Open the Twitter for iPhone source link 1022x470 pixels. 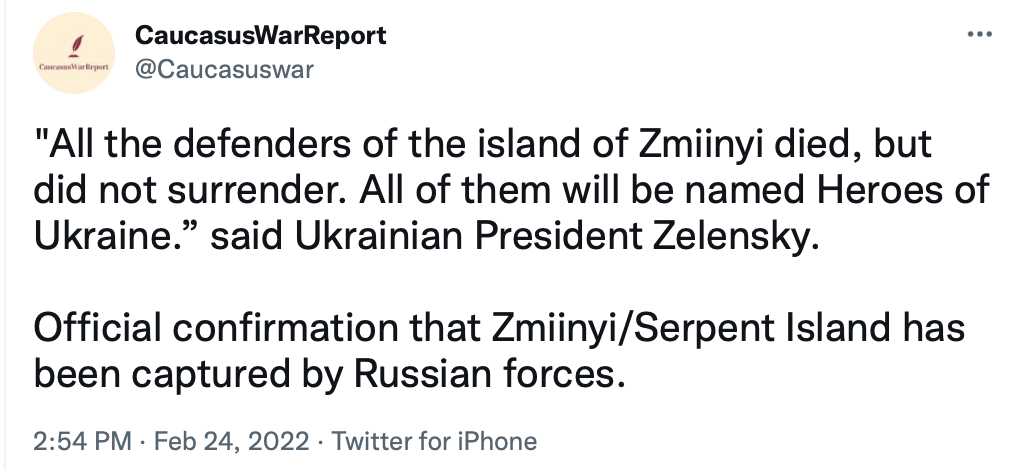point(434,441)
